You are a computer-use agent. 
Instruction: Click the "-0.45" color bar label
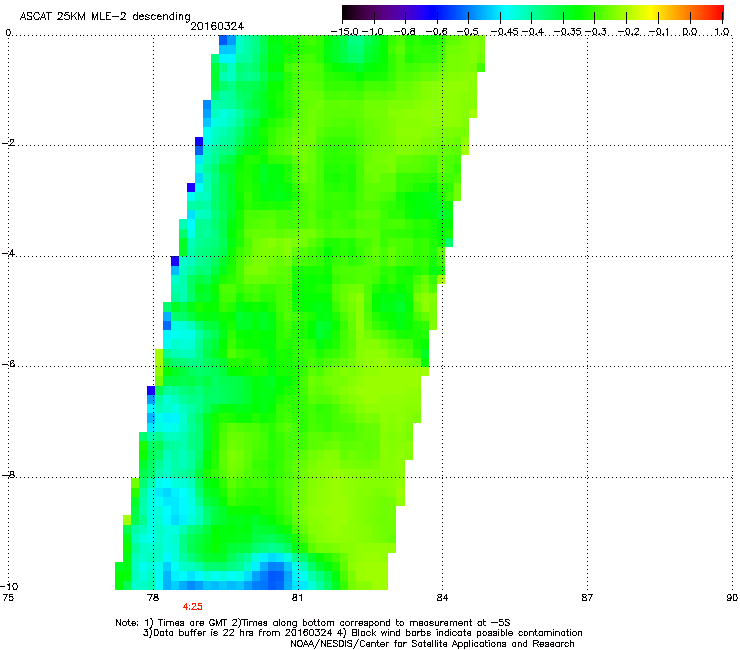tap(505, 32)
